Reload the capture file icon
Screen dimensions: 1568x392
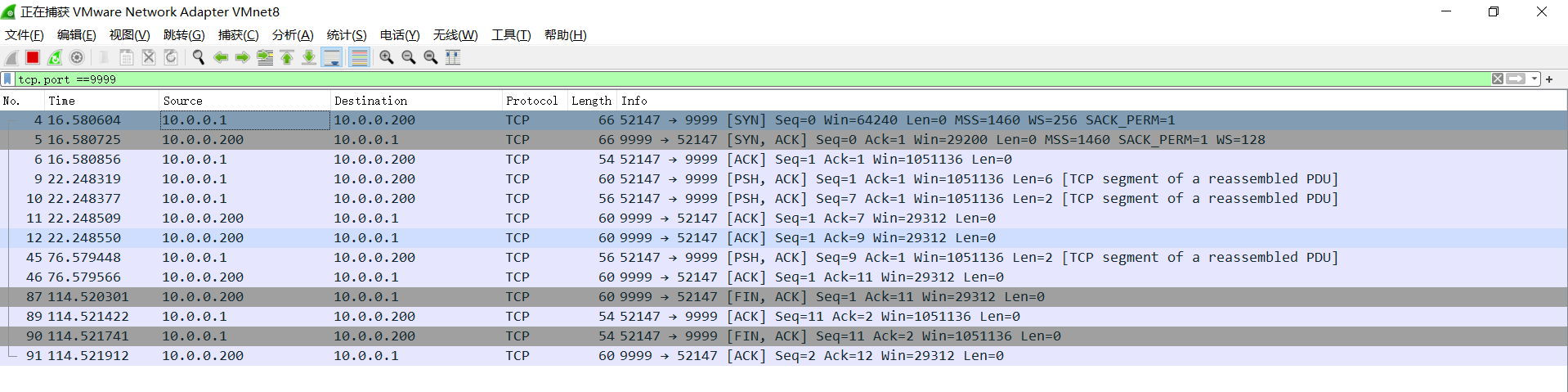coord(171,57)
